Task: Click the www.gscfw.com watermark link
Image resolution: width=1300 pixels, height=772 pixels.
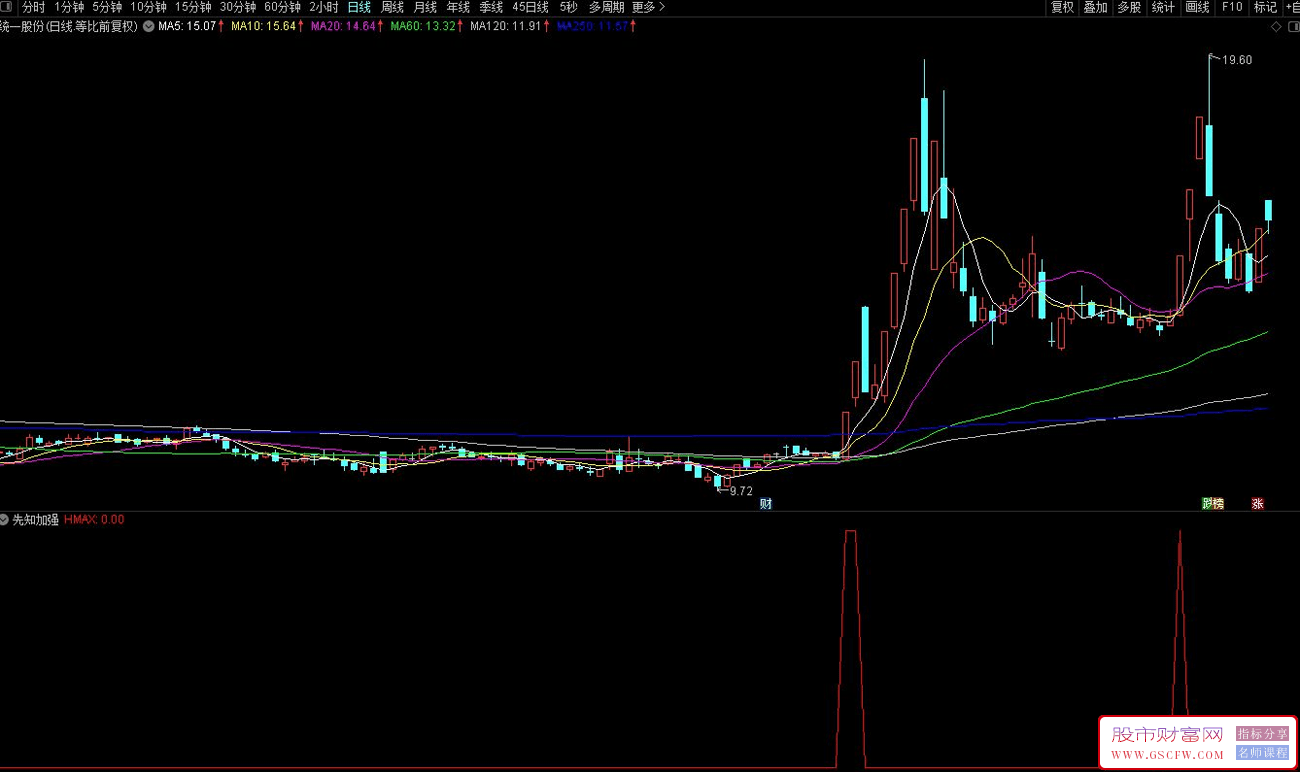Action: tap(1167, 752)
